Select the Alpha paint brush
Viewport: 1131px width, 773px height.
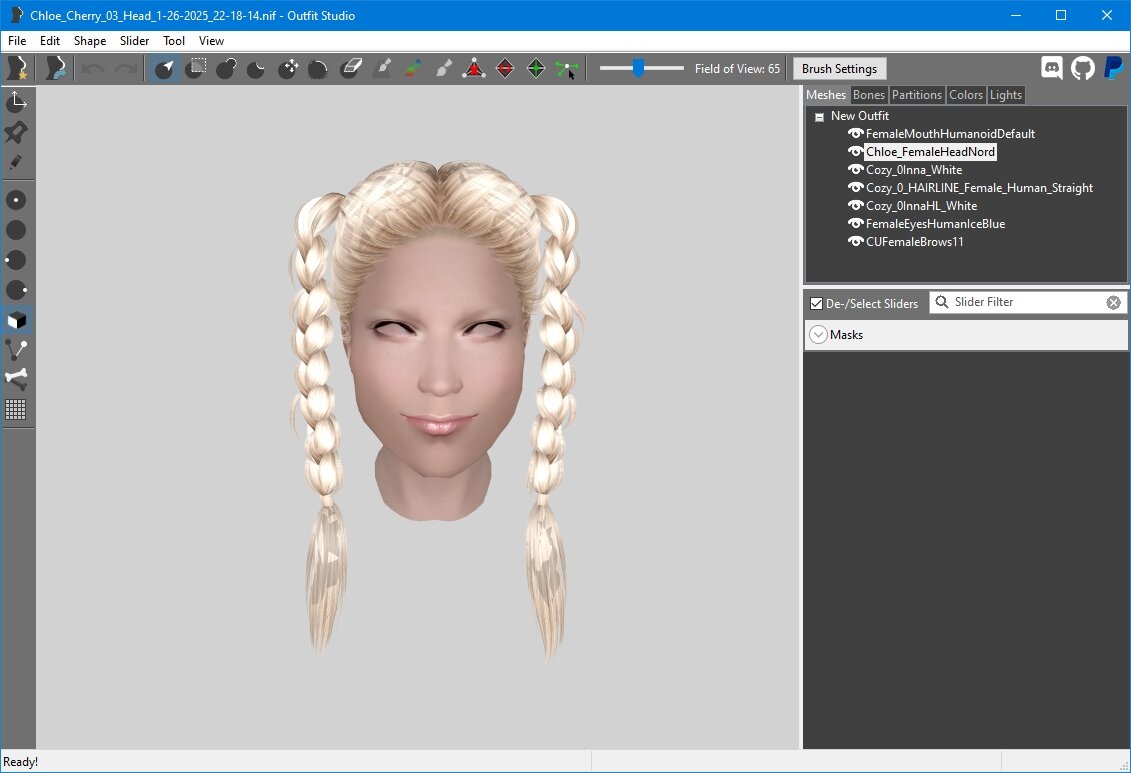click(x=444, y=69)
